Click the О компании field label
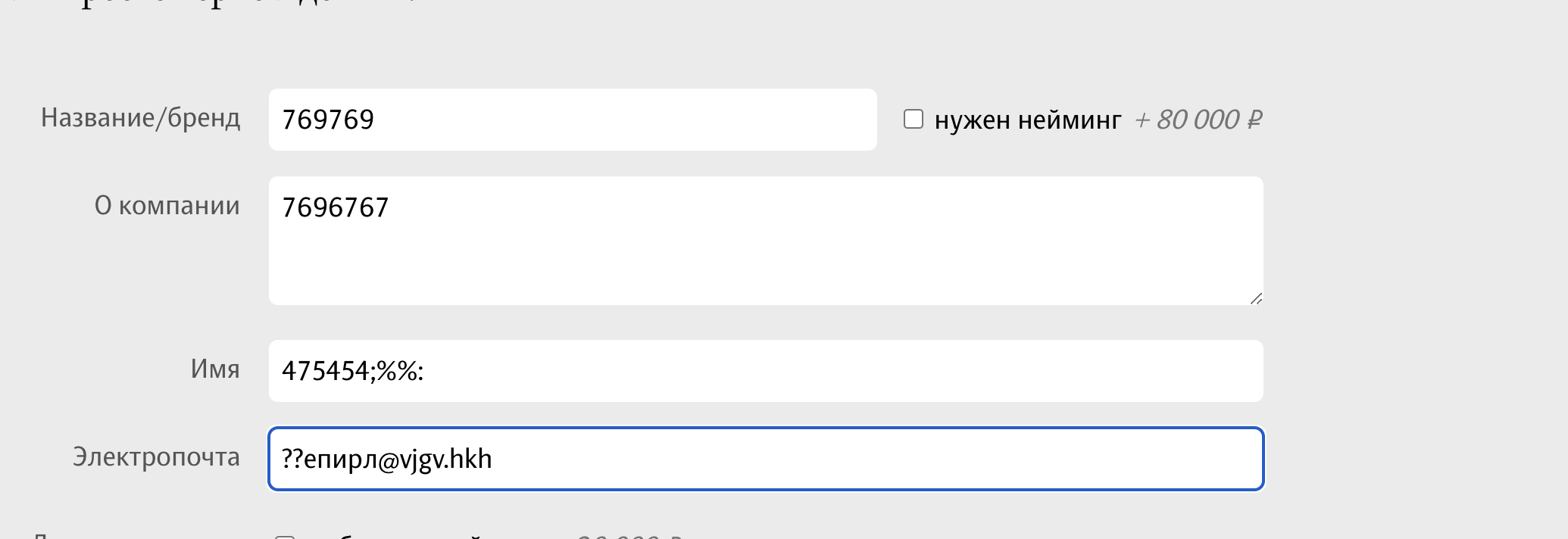 [167, 206]
